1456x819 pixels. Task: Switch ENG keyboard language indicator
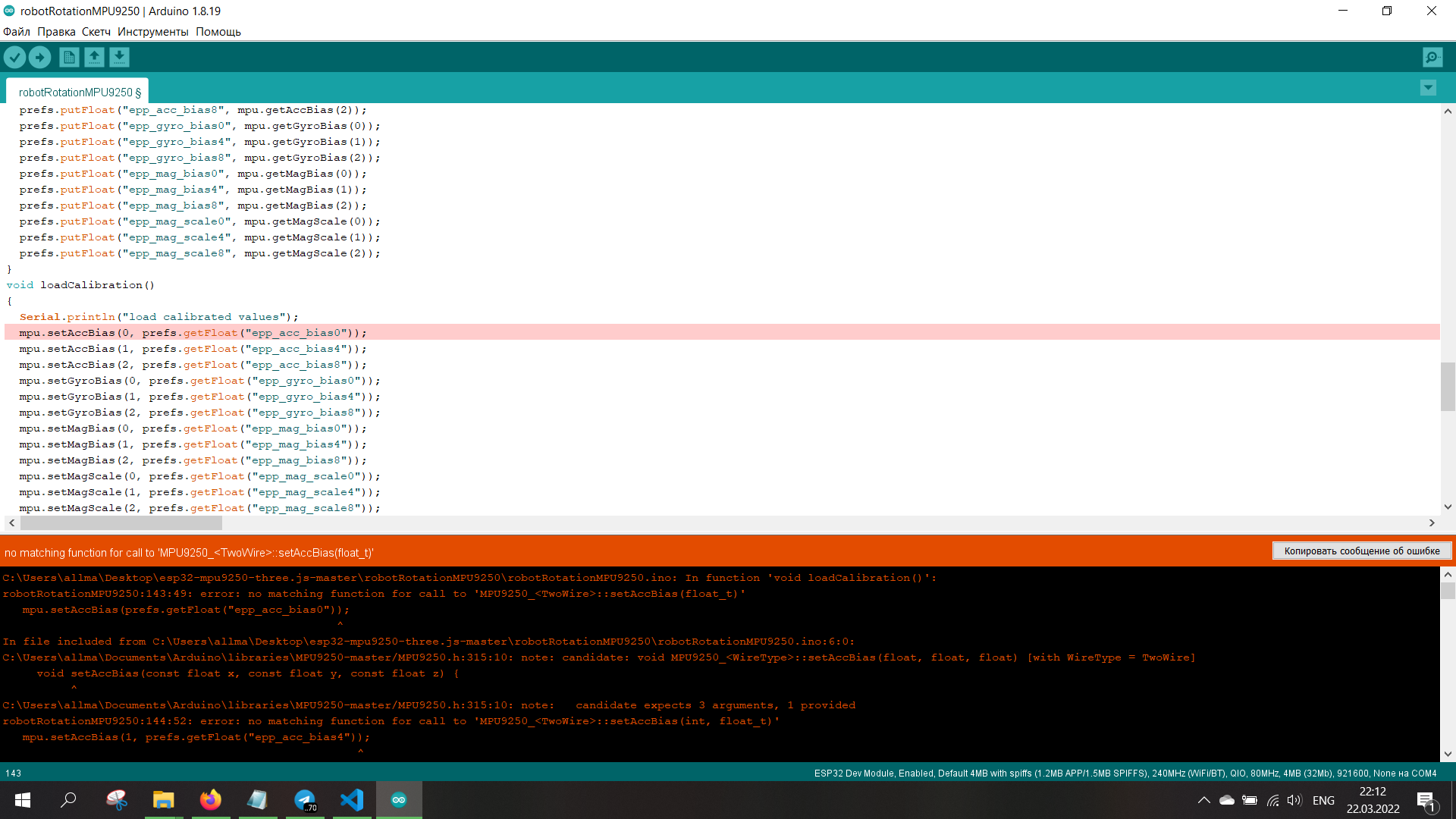click(x=1323, y=800)
